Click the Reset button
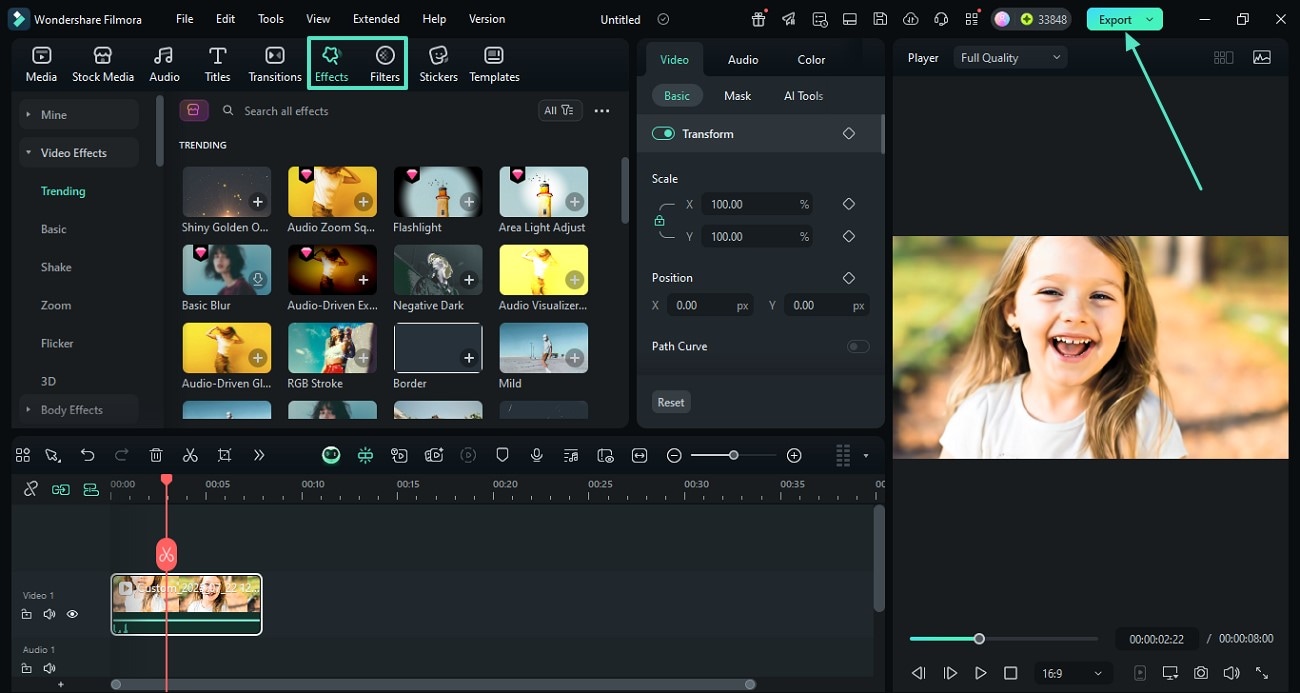The height and width of the screenshot is (693, 1300). (x=671, y=402)
